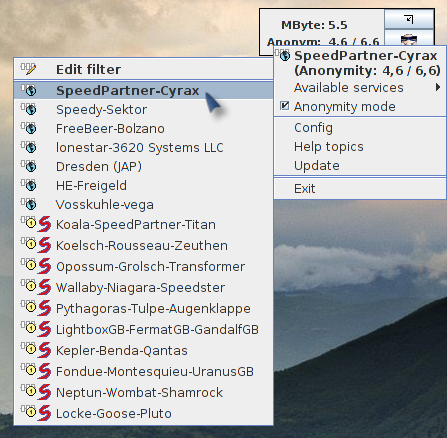Choose FreeBeer-Bolzano from the service list
This screenshot has height=438, width=447.
pos(143,129)
